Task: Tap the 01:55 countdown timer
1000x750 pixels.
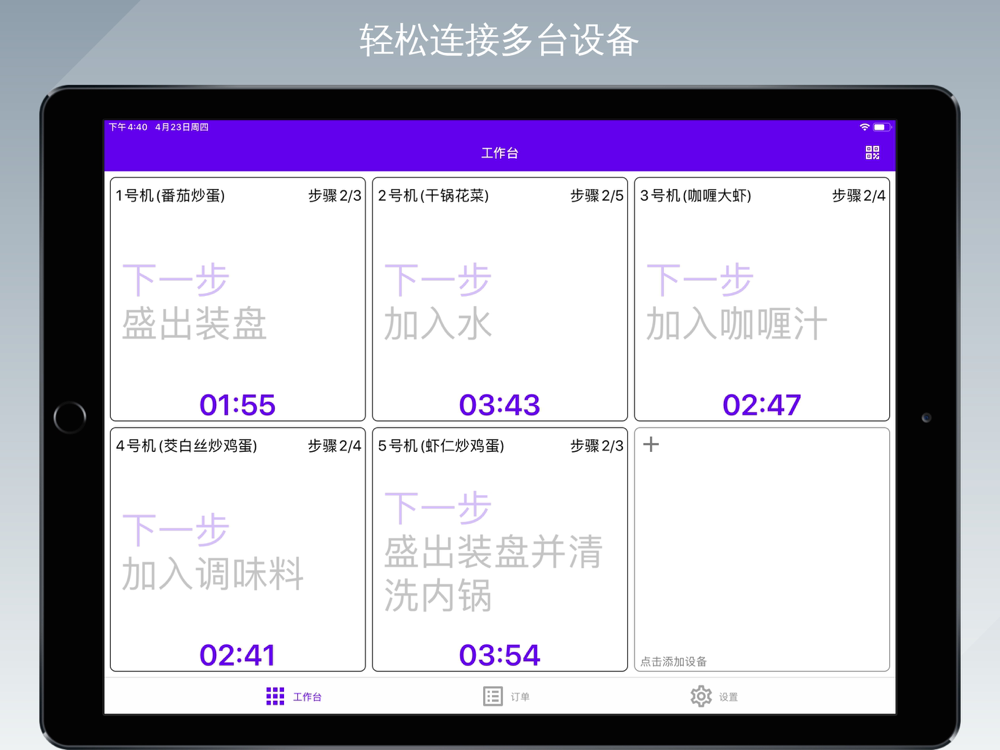Action: (237, 405)
